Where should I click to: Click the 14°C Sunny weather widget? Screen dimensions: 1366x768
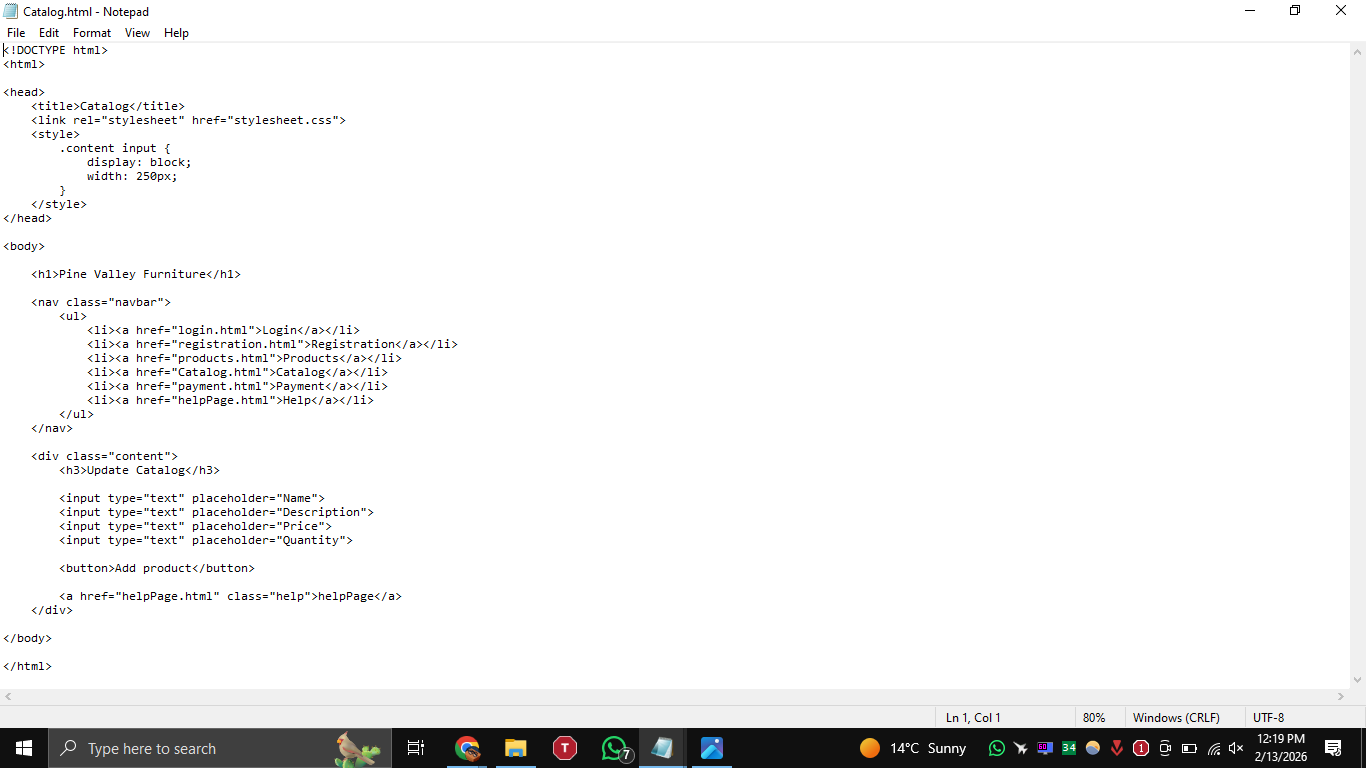tap(912, 748)
